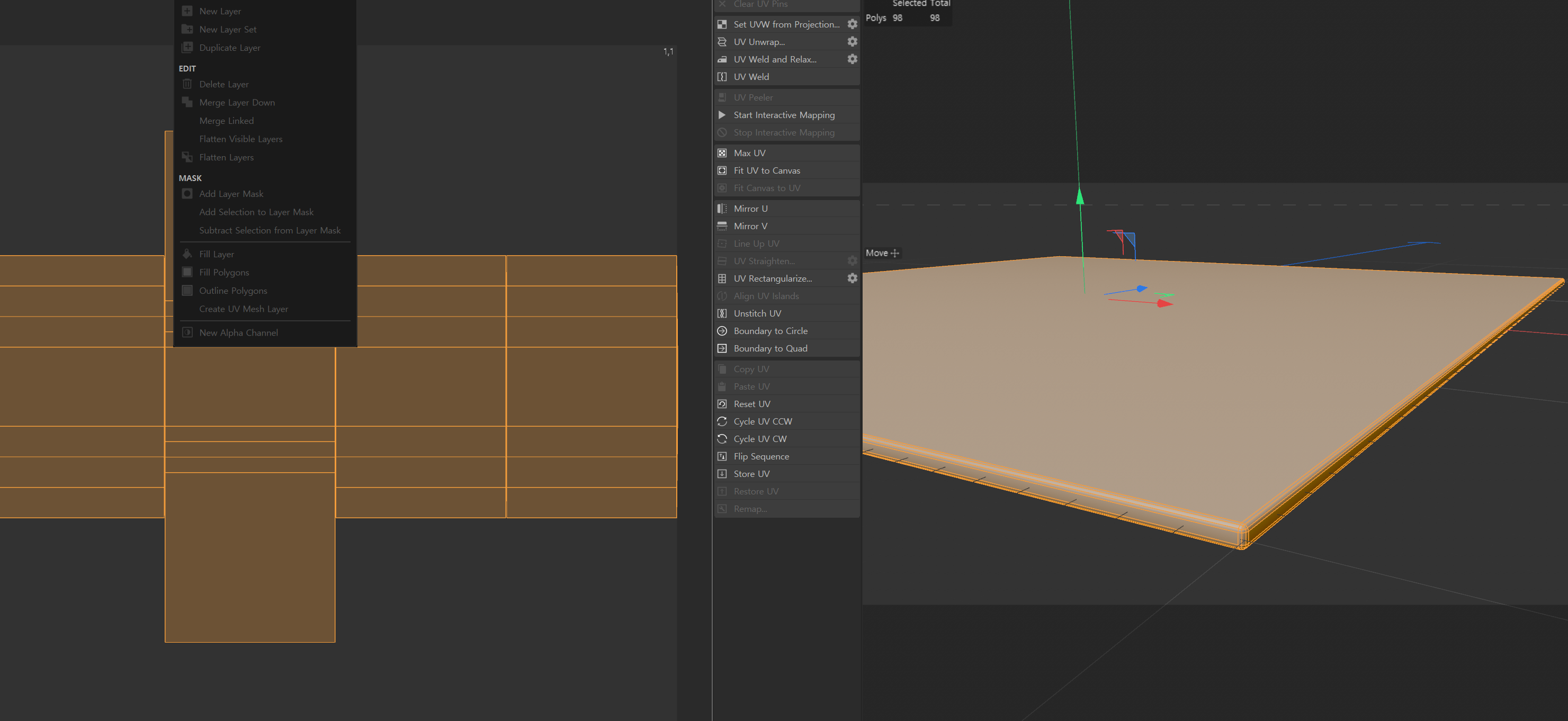1568x721 pixels.
Task: Click the Boundary to Circle icon
Action: [x=722, y=331]
